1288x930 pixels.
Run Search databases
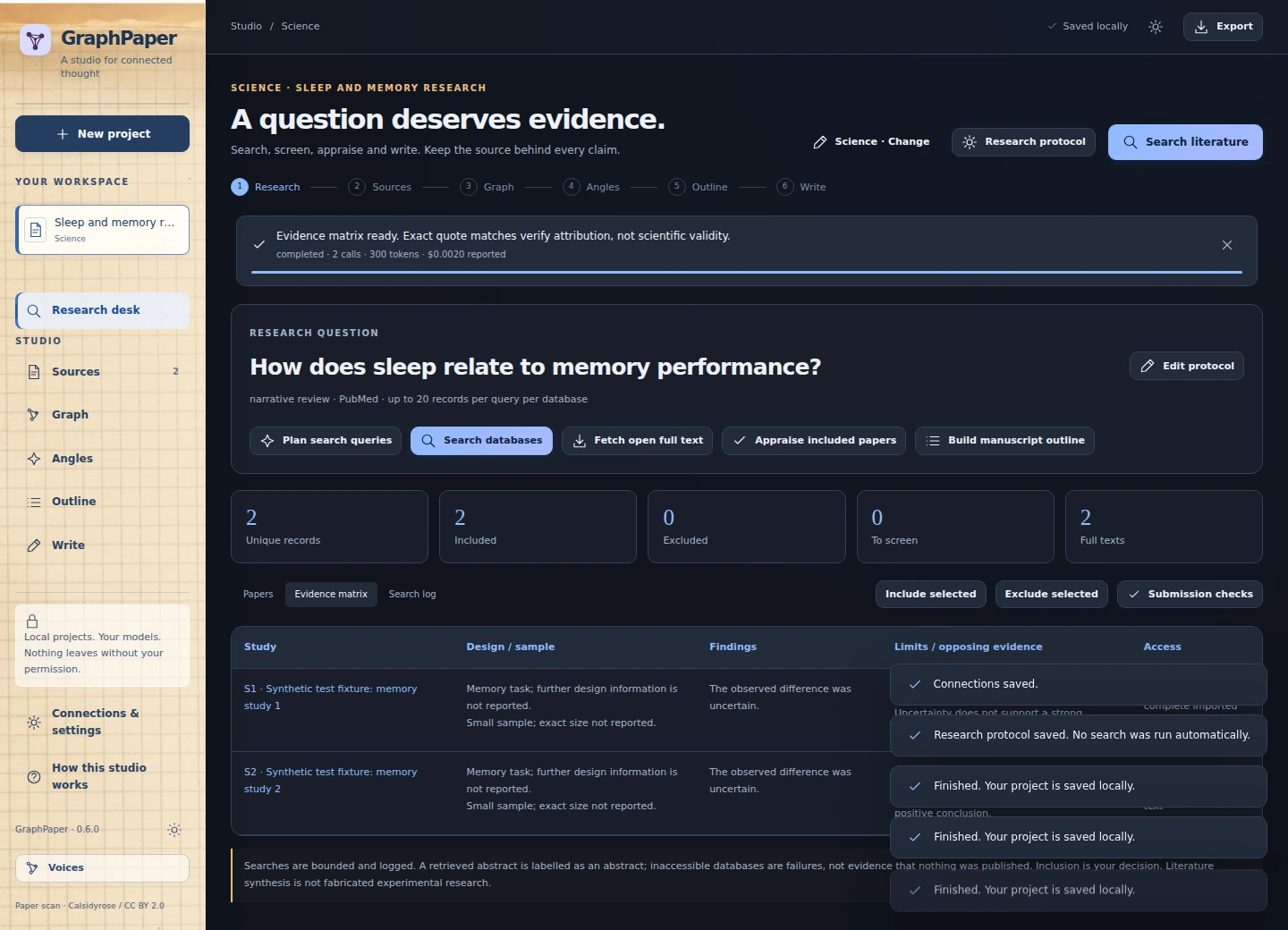point(481,441)
